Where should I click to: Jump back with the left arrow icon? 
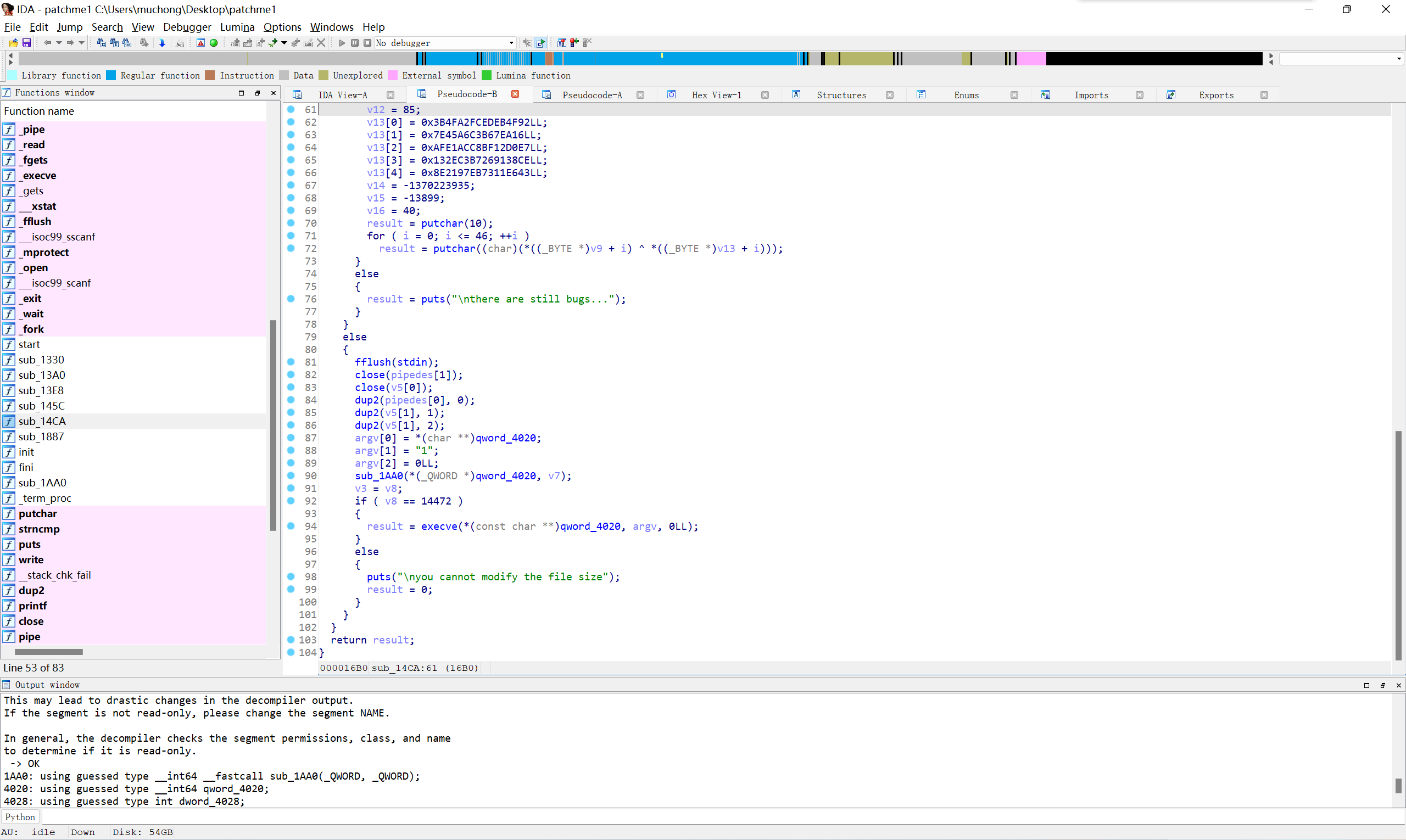(48, 43)
